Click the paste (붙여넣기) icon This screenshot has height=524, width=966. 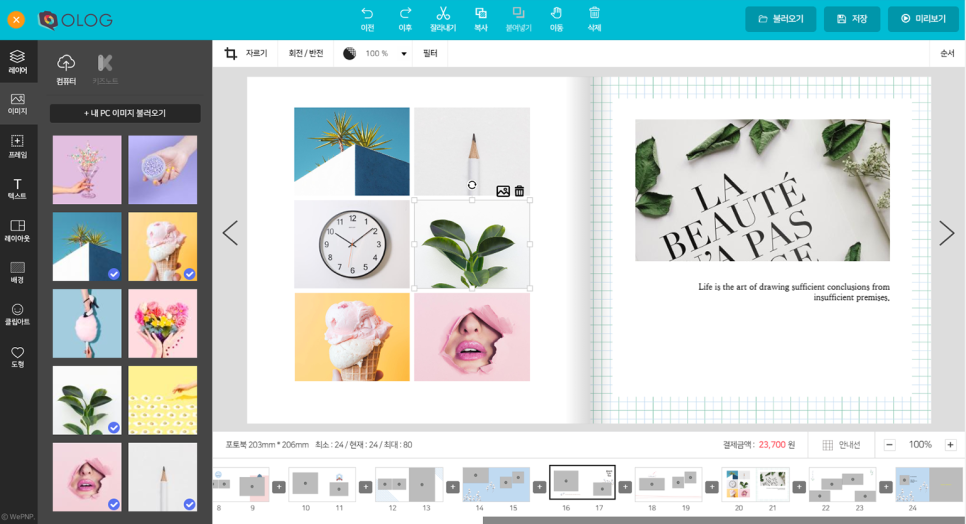(x=518, y=13)
